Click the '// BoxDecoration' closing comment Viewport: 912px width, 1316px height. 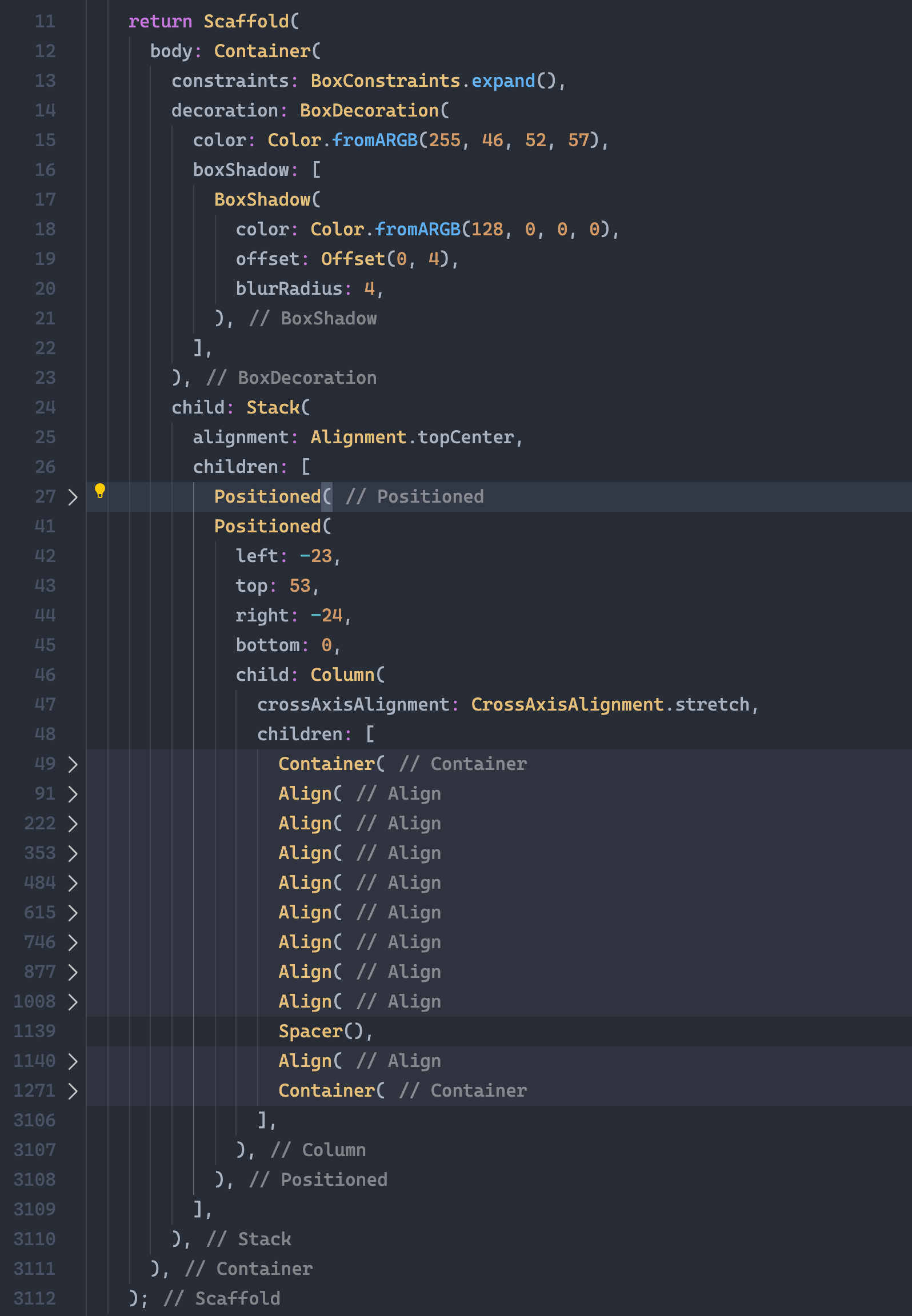[x=291, y=378]
